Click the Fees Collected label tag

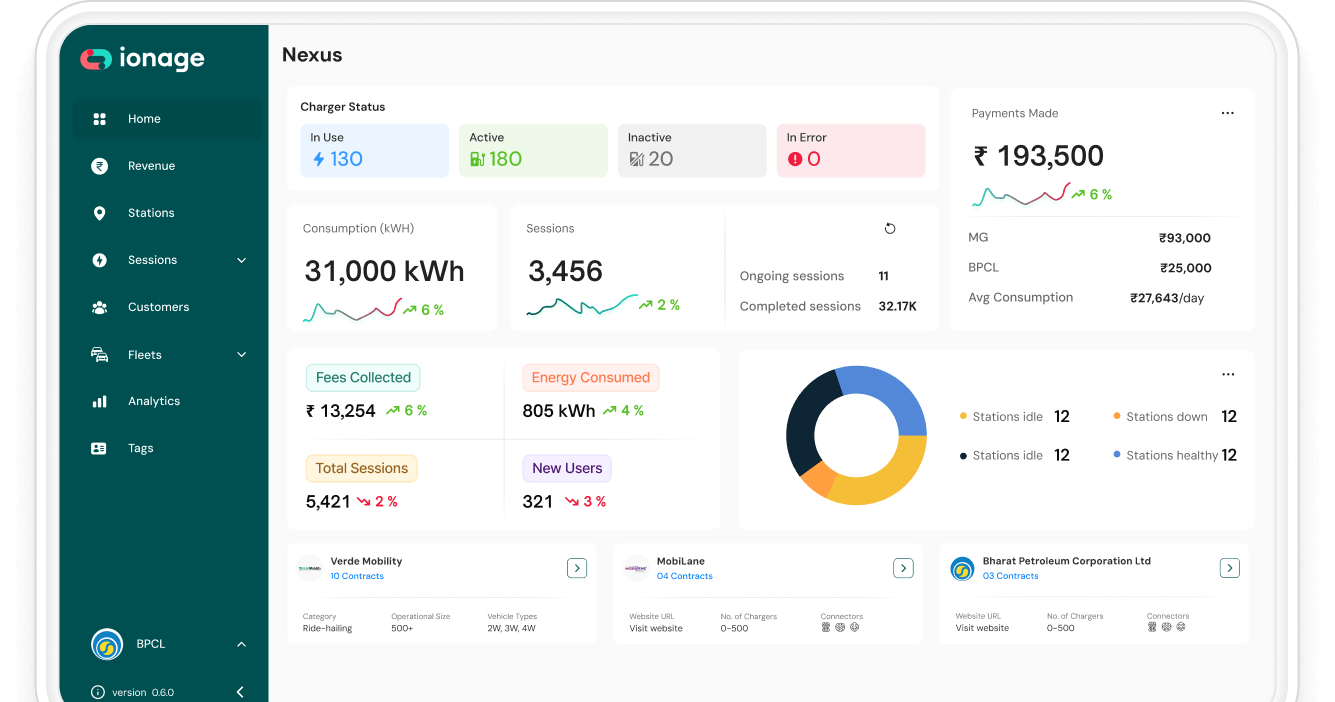[x=363, y=378]
